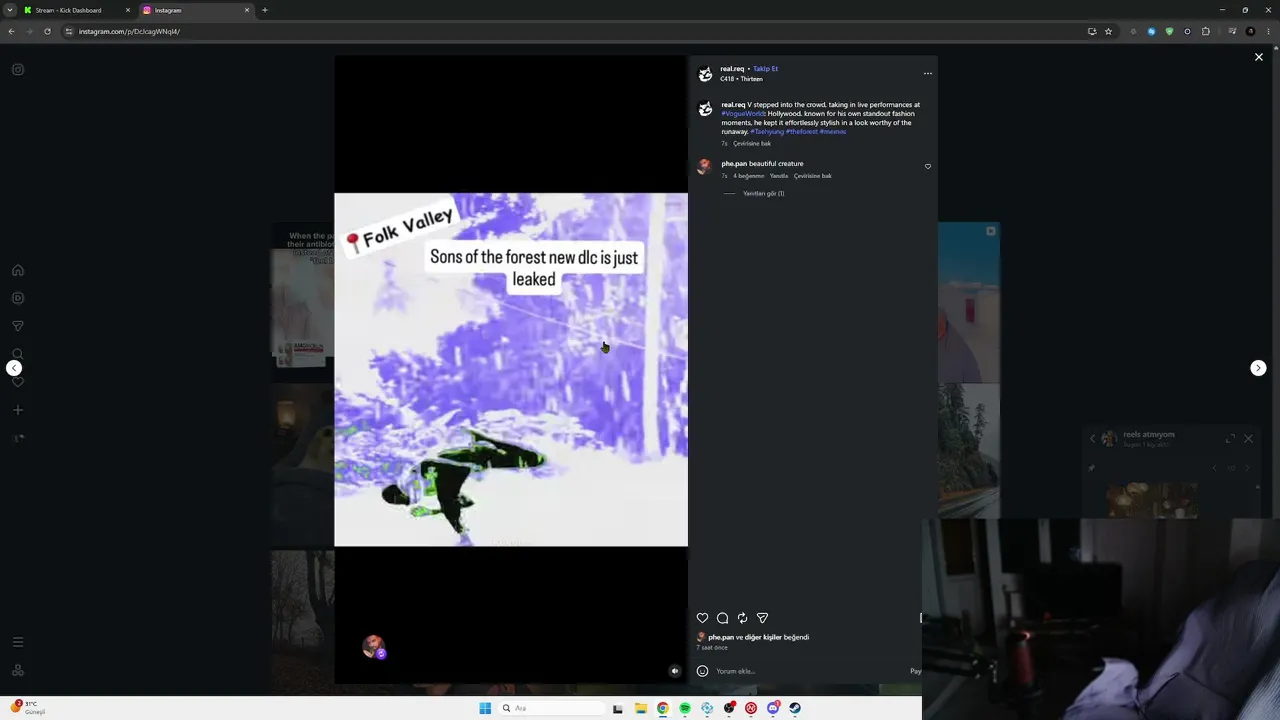Open the C418 • Thirteen audio link
Screen dimensions: 1280x720
tap(741, 79)
